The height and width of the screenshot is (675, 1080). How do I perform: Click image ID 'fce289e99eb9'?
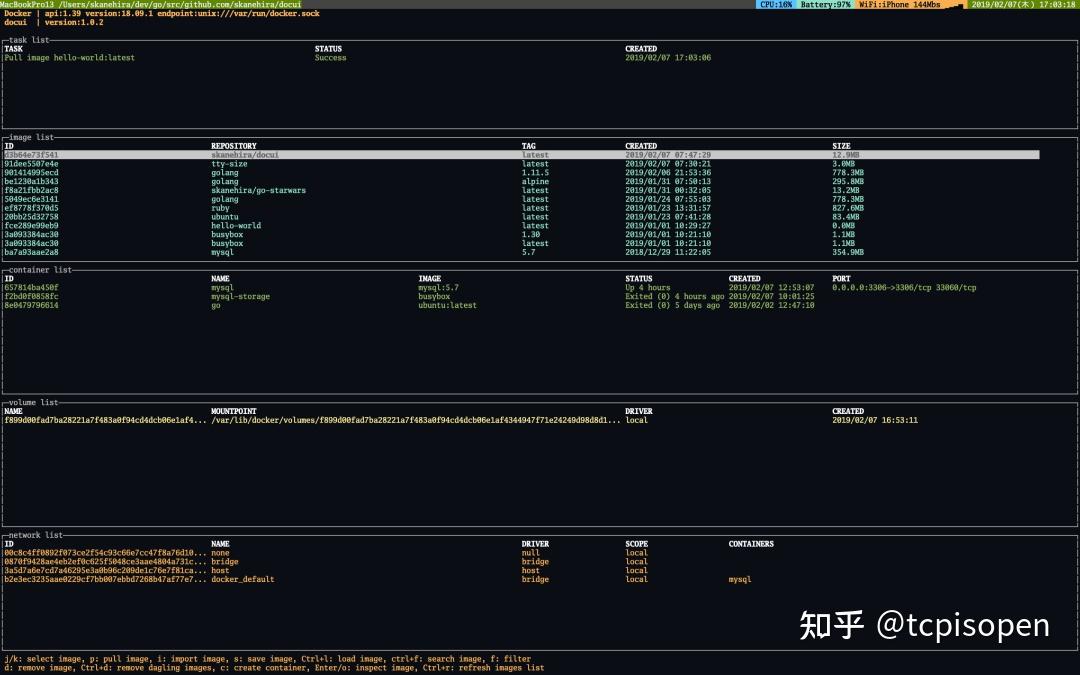31,225
